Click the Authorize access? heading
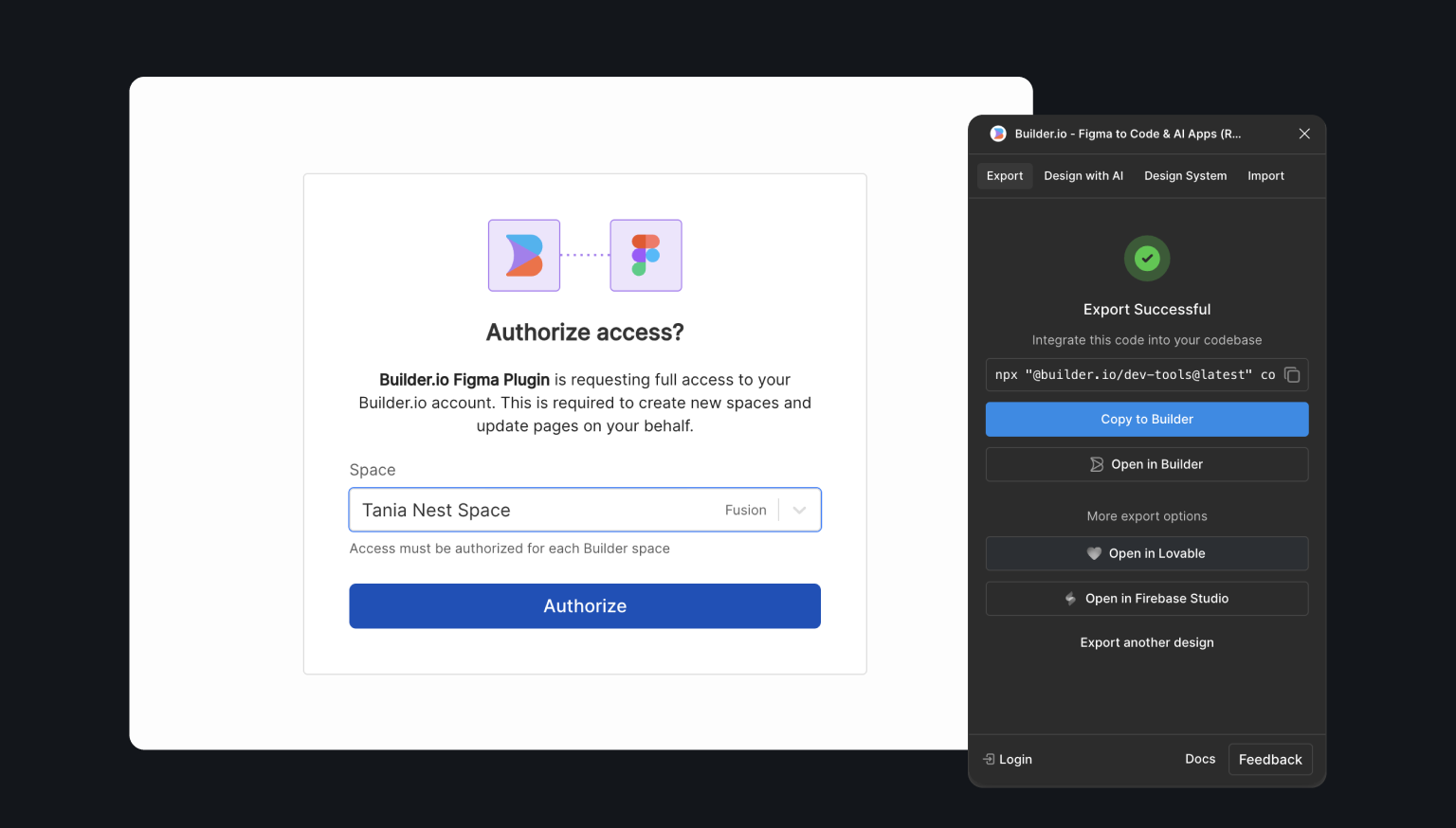This screenshot has width=1456, height=828. tap(585, 333)
